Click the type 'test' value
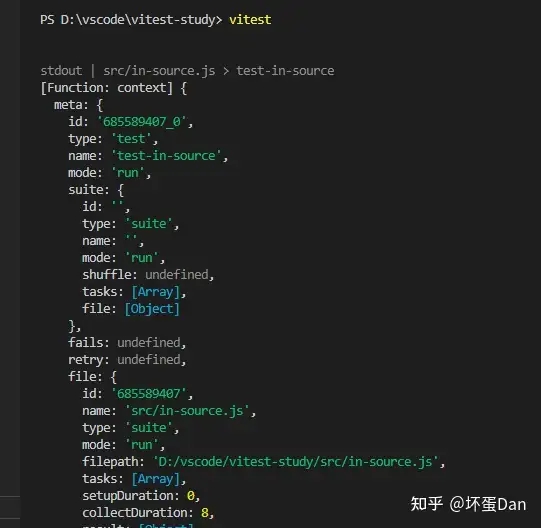This screenshot has height=528, width=541. tap(131, 139)
